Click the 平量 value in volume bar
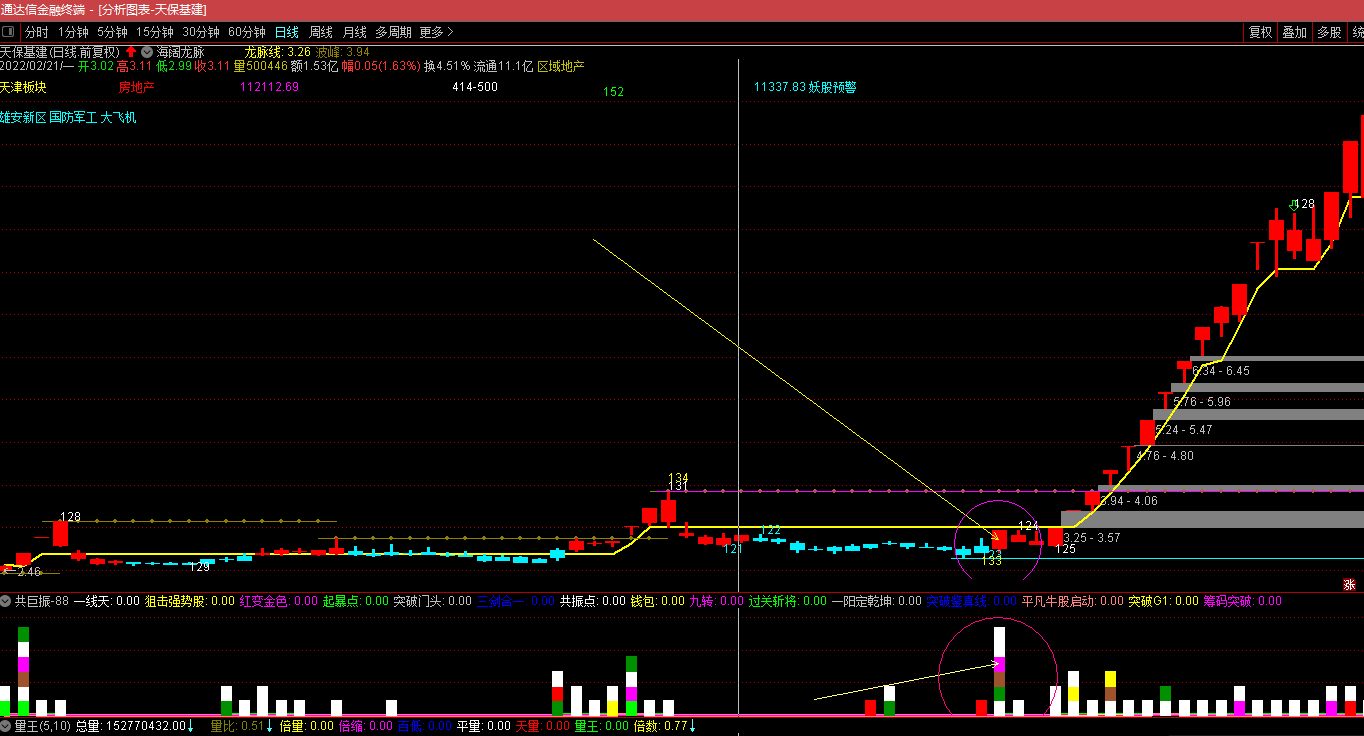The height and width of the screenshot is (736, 1364). [483, 726]
